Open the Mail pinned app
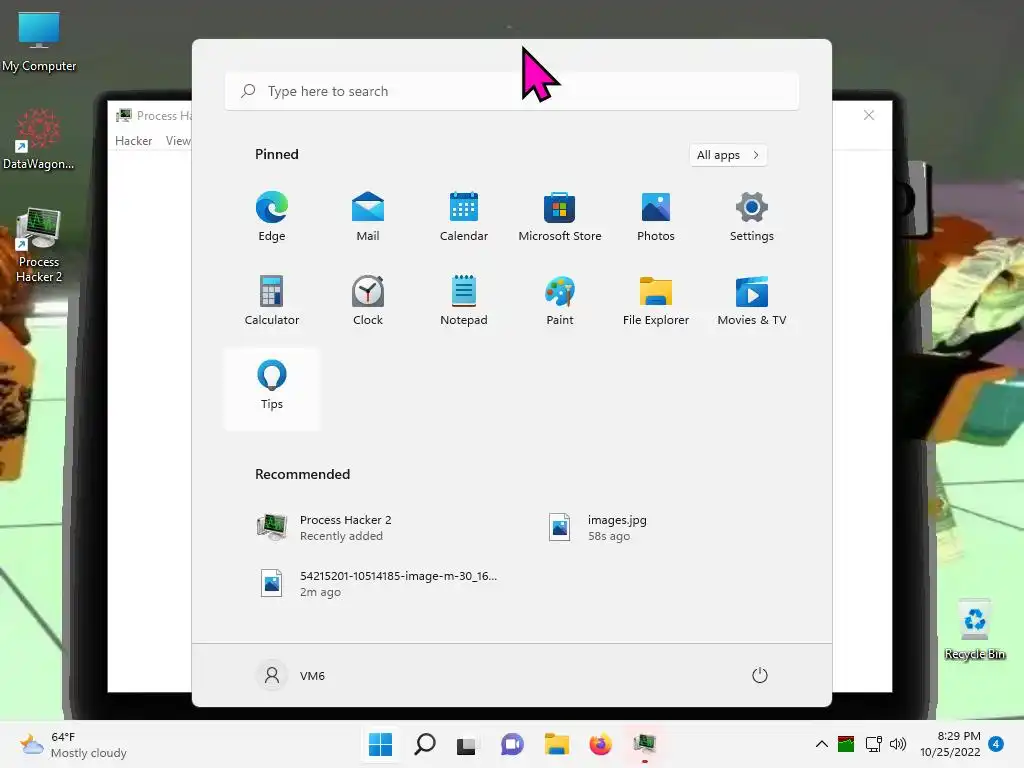Viewport: 1024px width, 768px height. tap(368, 216)
